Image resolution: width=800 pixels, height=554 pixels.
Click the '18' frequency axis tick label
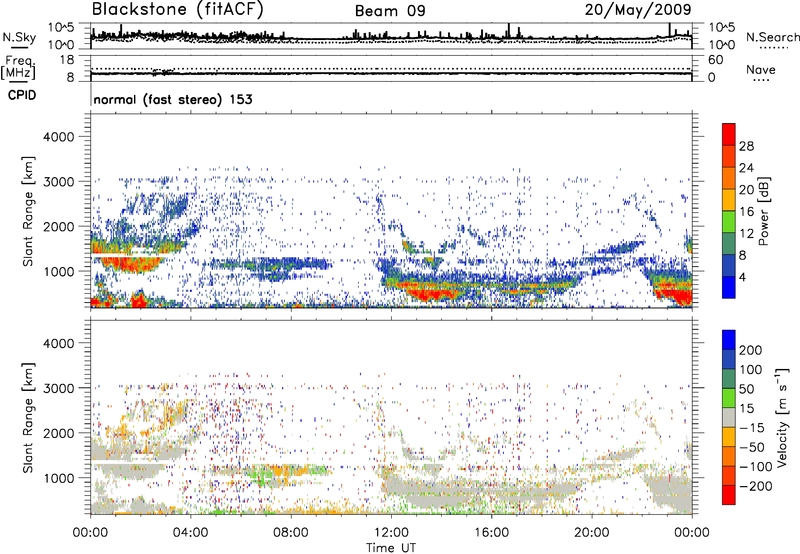point(67,60)
